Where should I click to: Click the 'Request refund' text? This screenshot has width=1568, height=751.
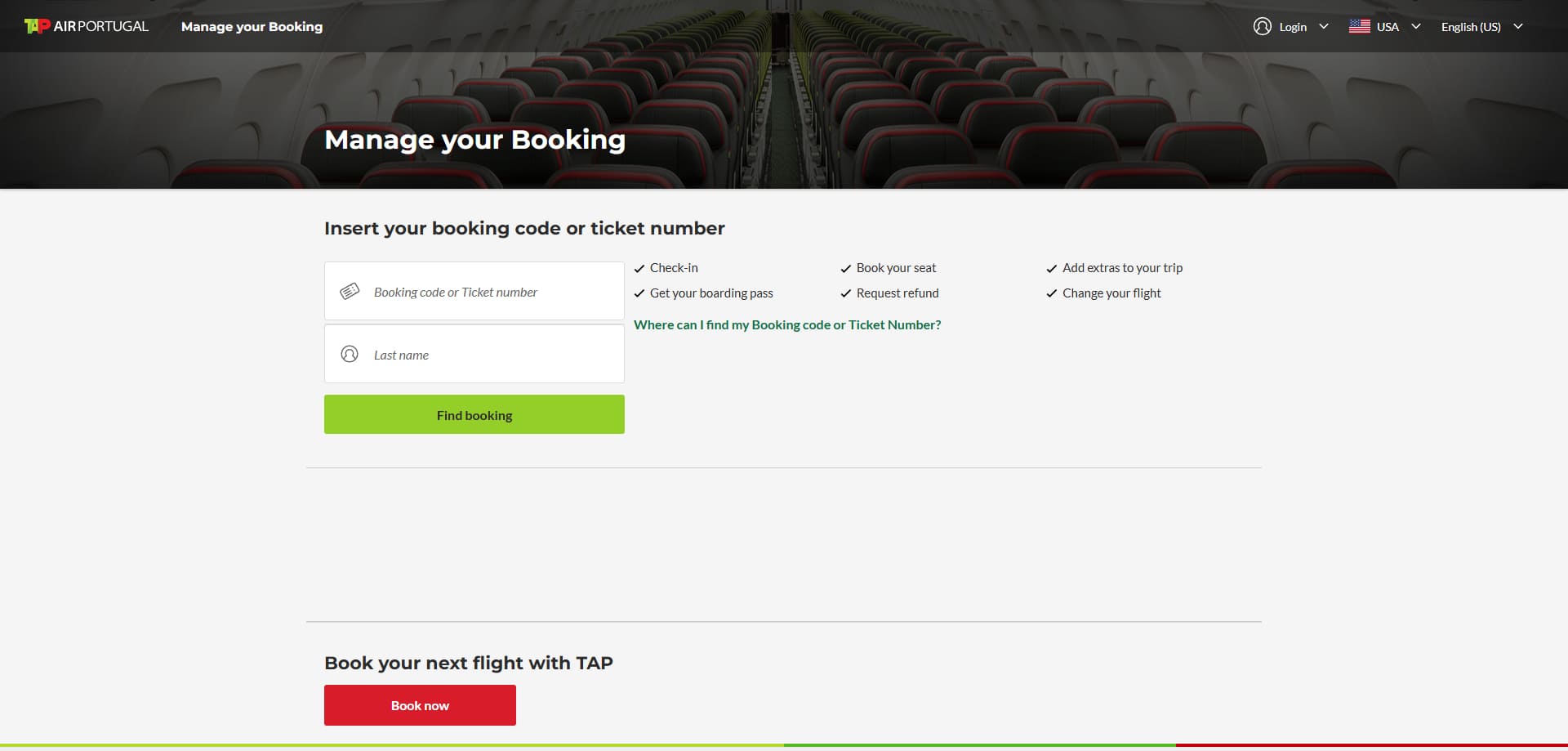[x=898, y=293]
